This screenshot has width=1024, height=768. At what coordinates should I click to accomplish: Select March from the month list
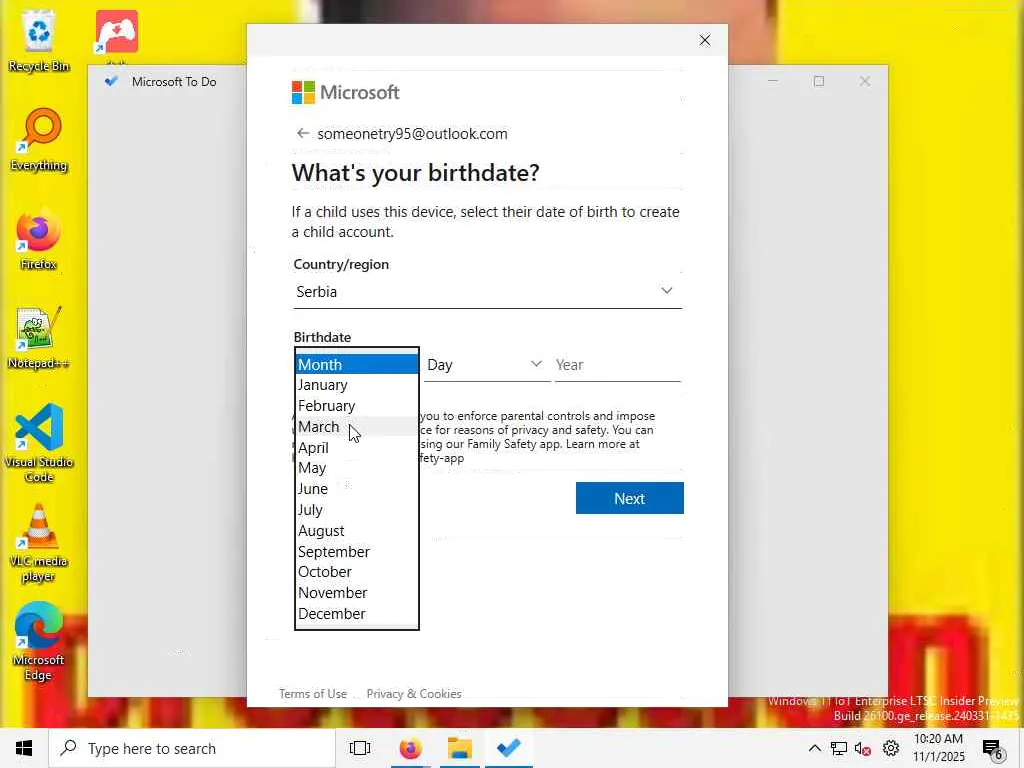pyautogui.click(x=357, y=427)
